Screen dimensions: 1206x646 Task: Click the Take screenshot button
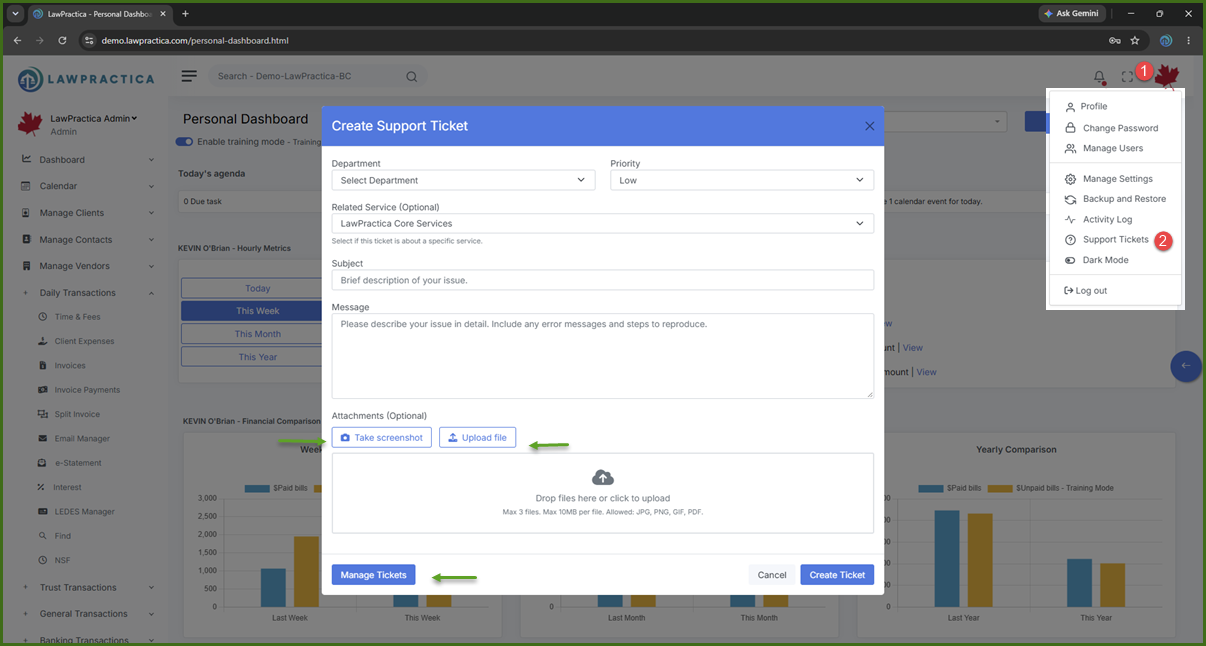(x=382, y=438)
